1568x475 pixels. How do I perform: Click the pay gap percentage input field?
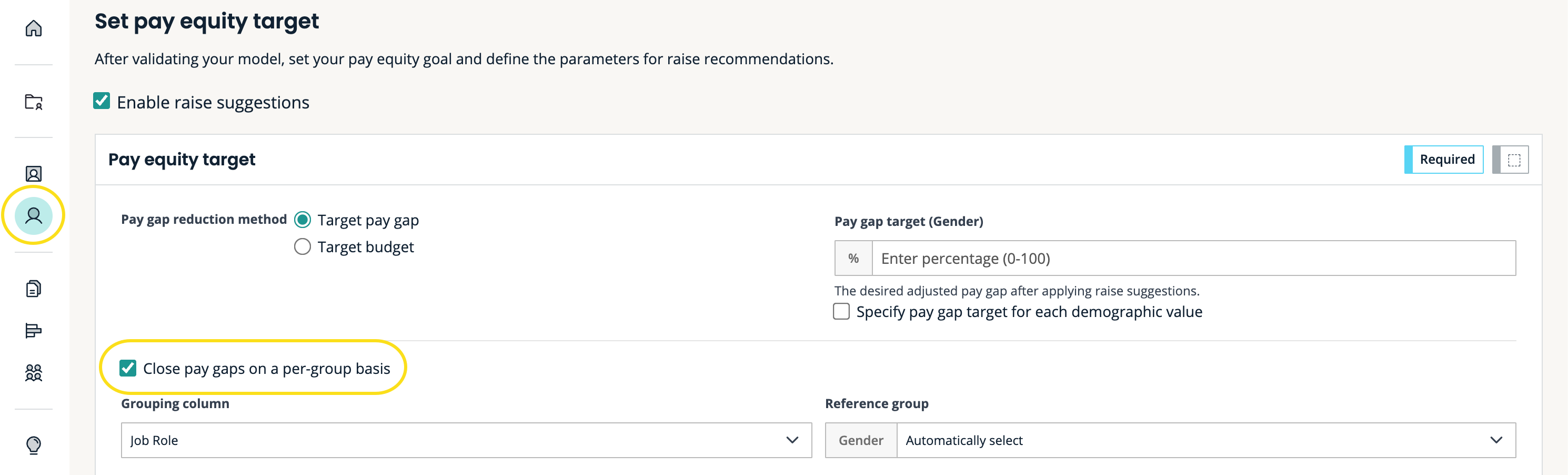1193,258
